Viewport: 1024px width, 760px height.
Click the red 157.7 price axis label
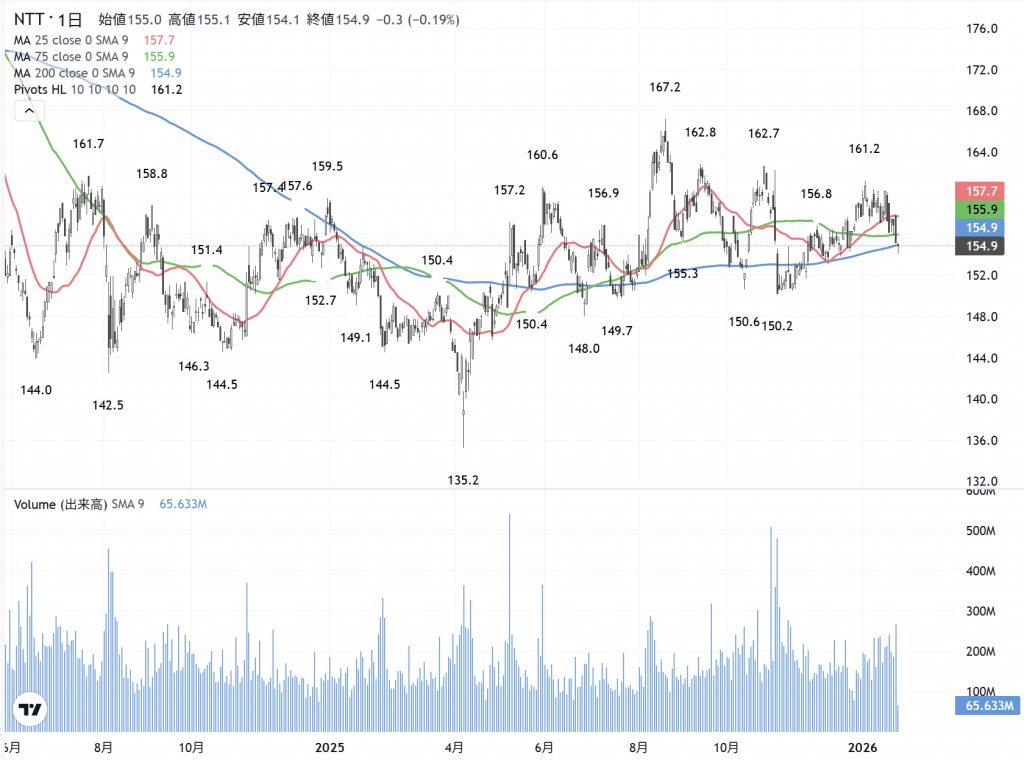pyautogui.click(x=986, y=190)
